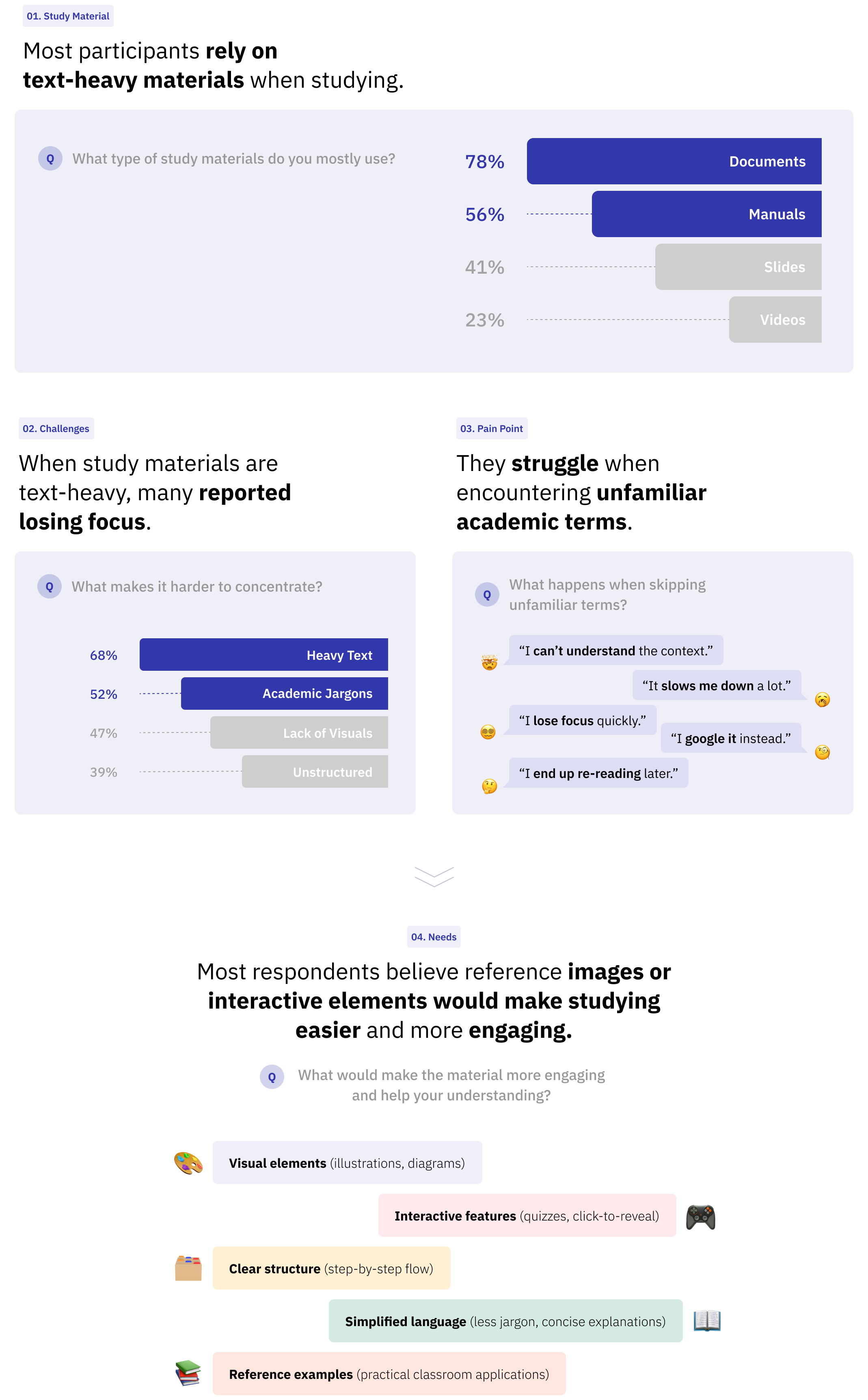Click the Documents 78% bar
Viewport: 868px width, 1400px height.
(674, 161)
